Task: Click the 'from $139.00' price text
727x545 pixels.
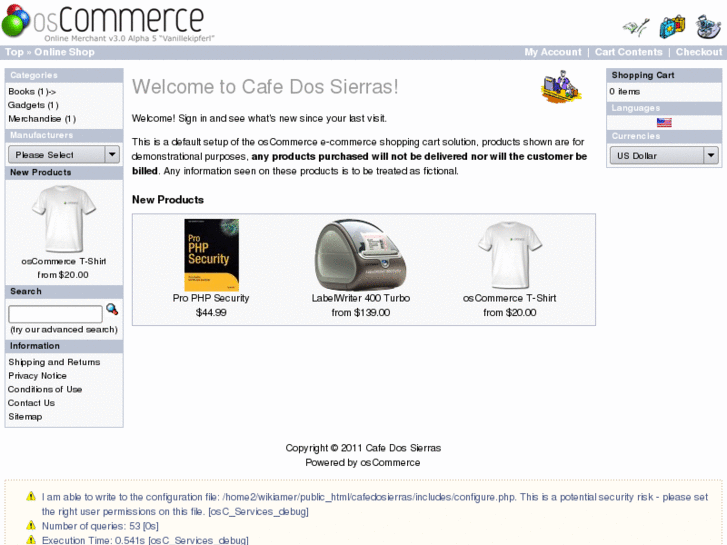Action: (x=361, y=312)
